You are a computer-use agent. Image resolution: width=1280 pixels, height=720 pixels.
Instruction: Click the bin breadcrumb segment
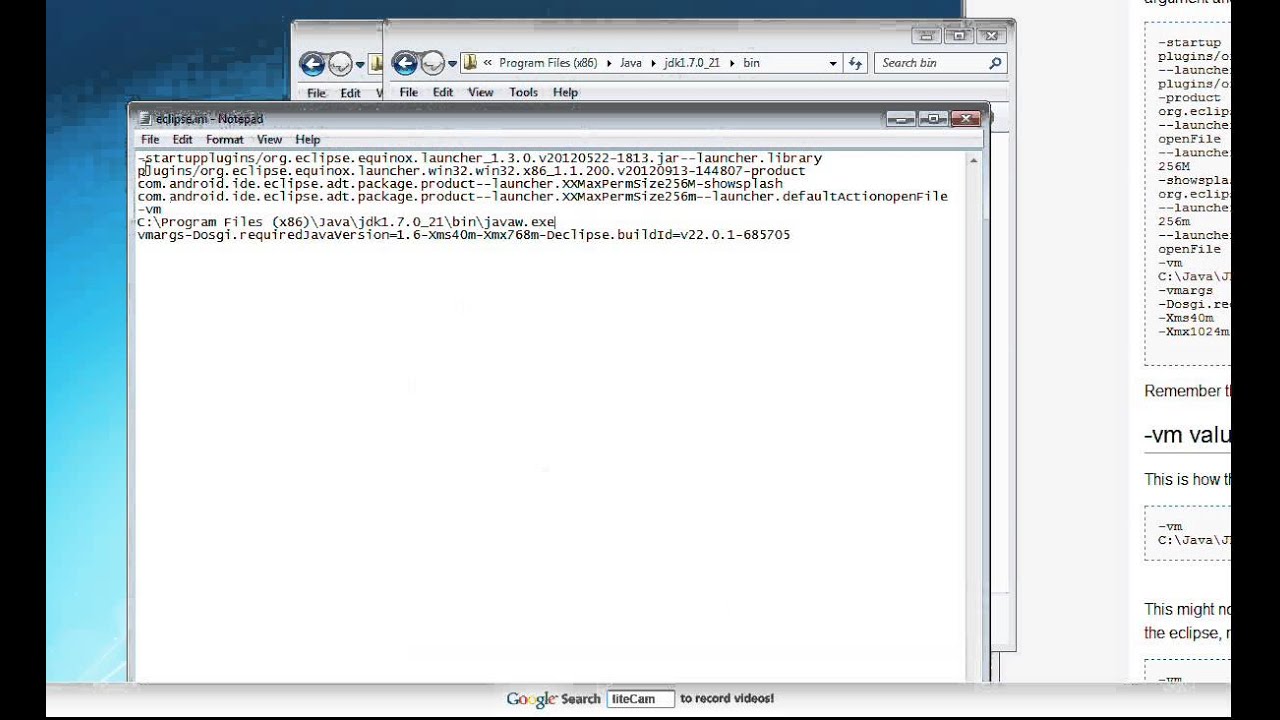(751, 63)
